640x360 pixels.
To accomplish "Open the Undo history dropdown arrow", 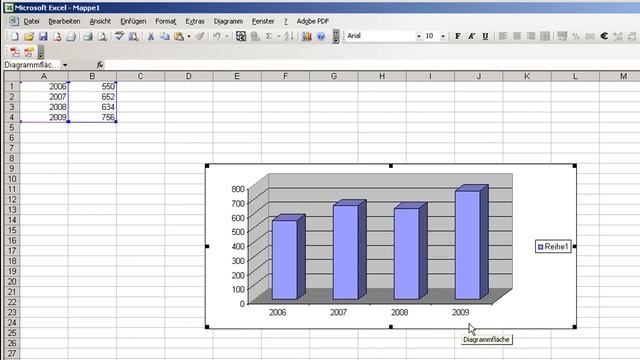I will point(227,36).
